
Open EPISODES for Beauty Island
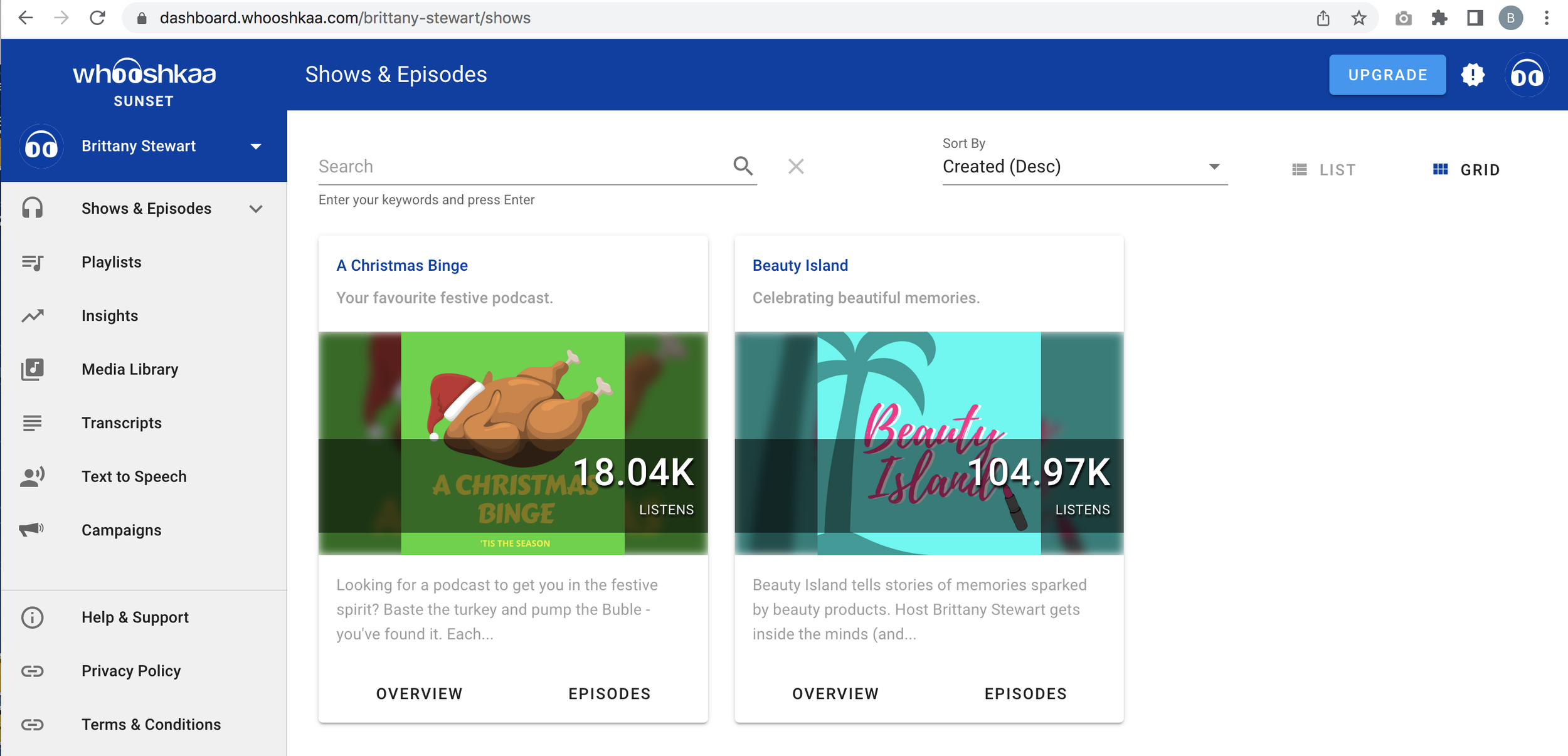coord(1025,694)
